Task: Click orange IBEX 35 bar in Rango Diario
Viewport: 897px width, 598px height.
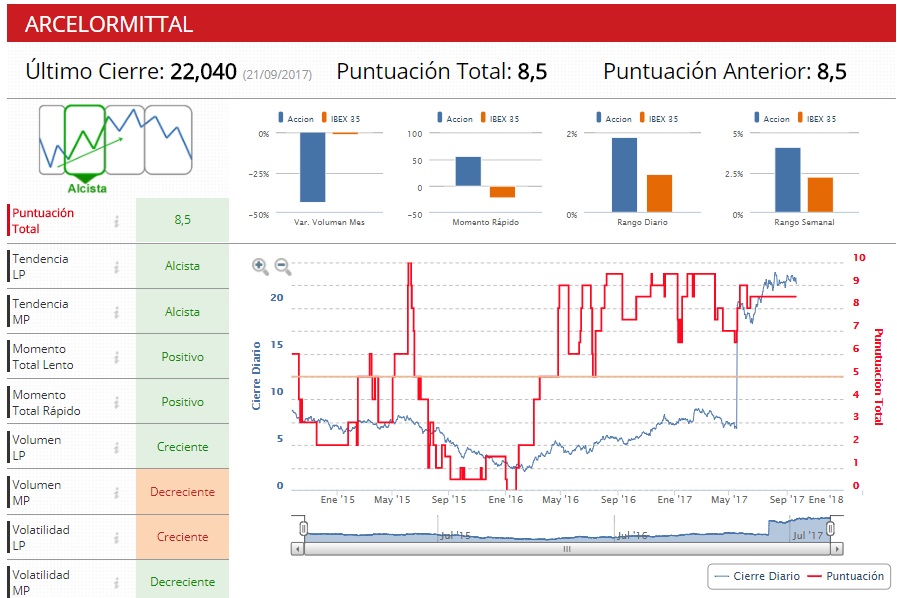Action: (x=659, y=193)
